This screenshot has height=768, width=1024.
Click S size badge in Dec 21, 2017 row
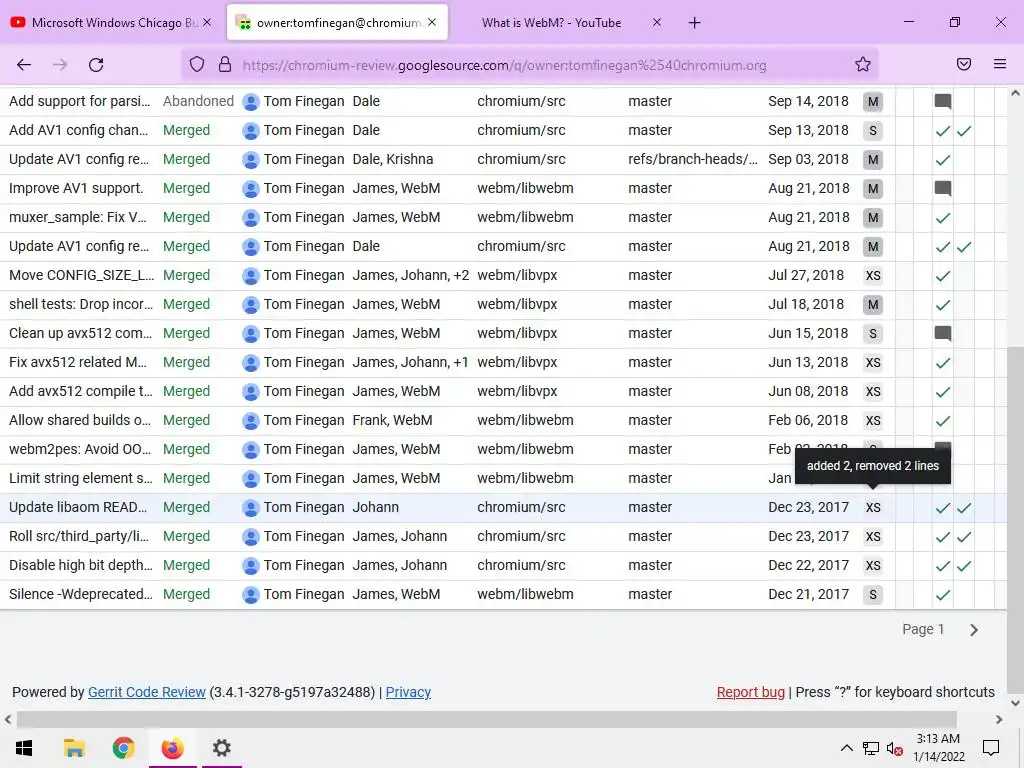tap(873, 594)
